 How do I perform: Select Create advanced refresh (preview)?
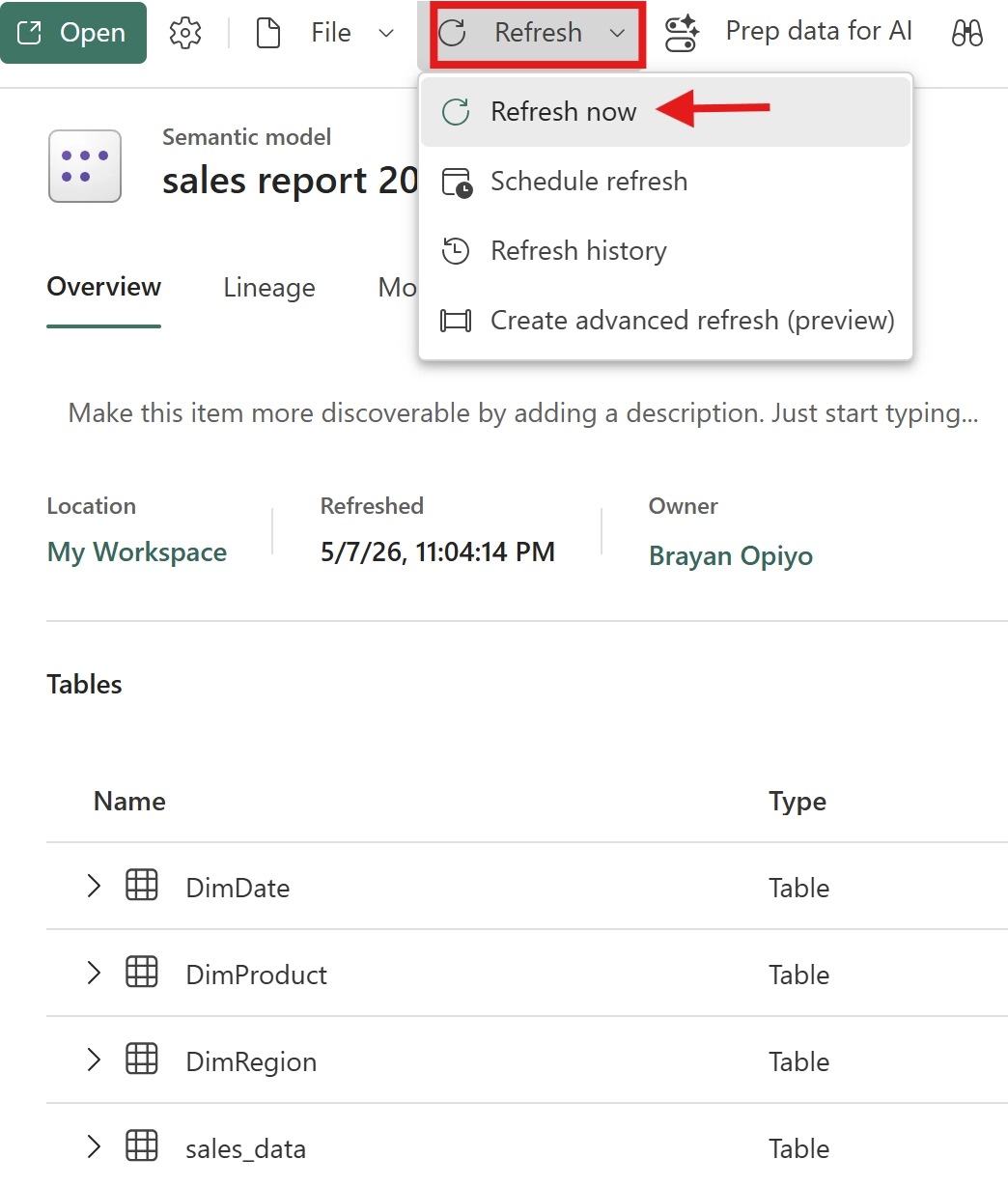[666, 321]
